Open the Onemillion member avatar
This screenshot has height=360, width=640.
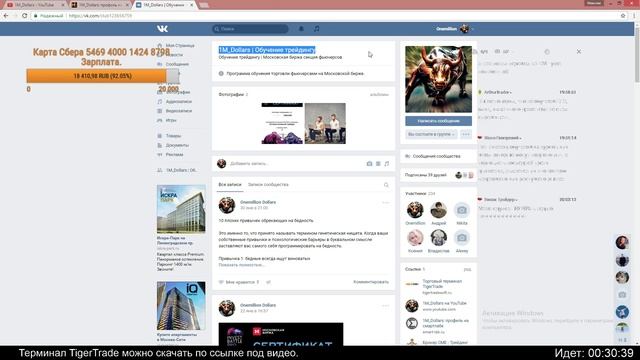[x=415, y=210]
